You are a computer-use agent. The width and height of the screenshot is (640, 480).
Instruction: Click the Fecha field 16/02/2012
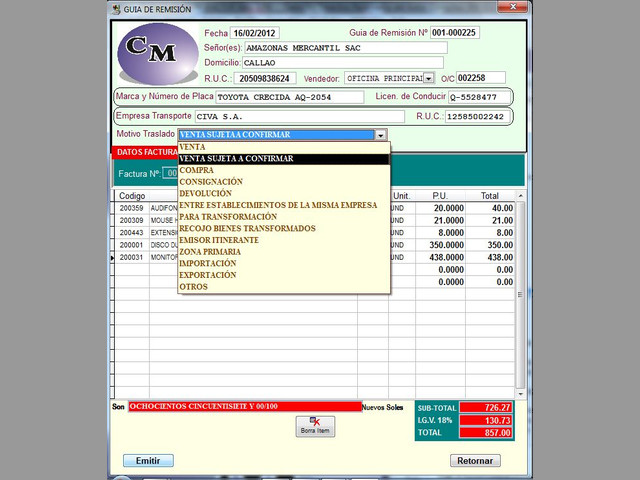click(255, 33)
